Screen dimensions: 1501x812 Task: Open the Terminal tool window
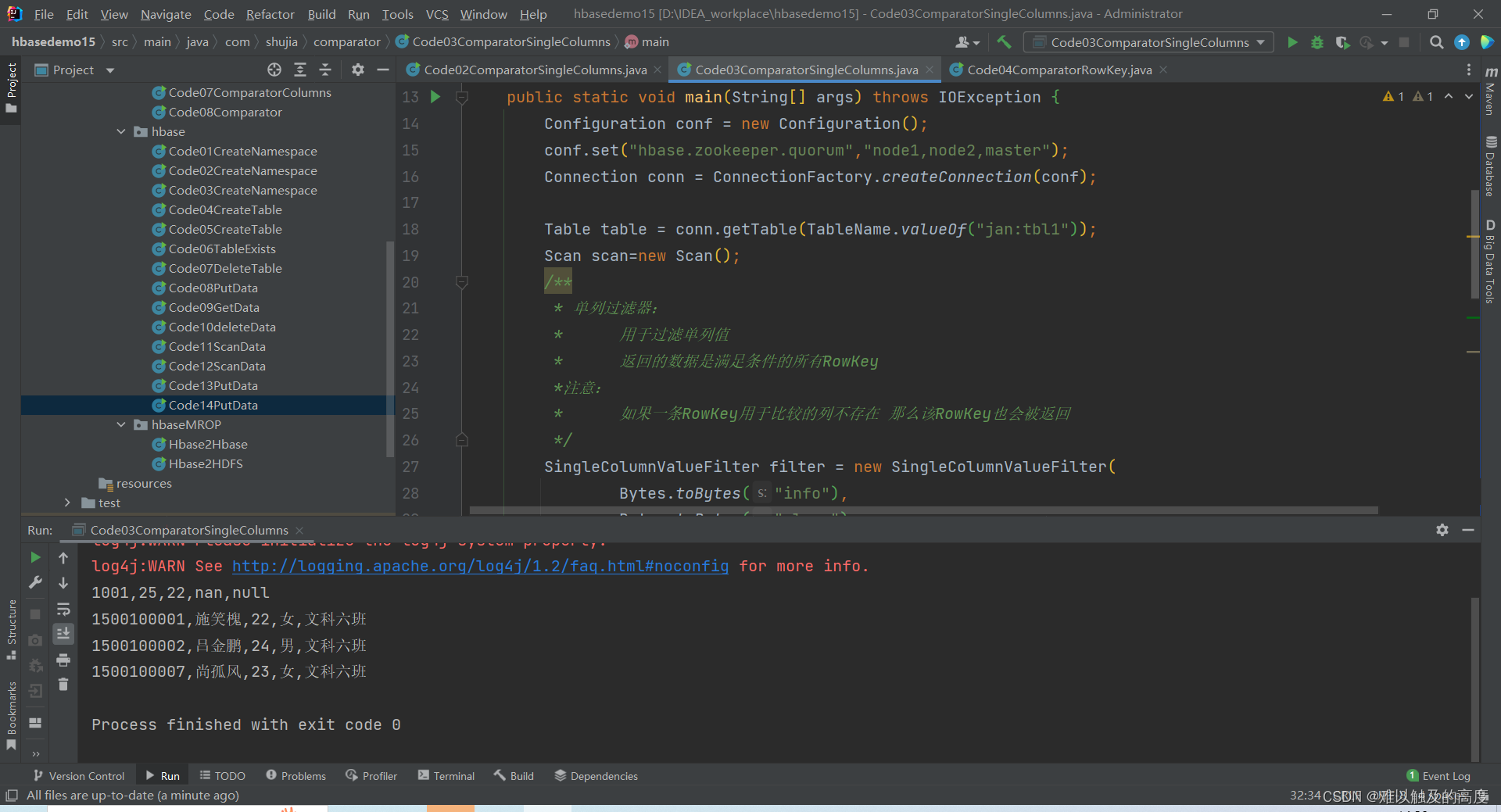tap(446, 776)
